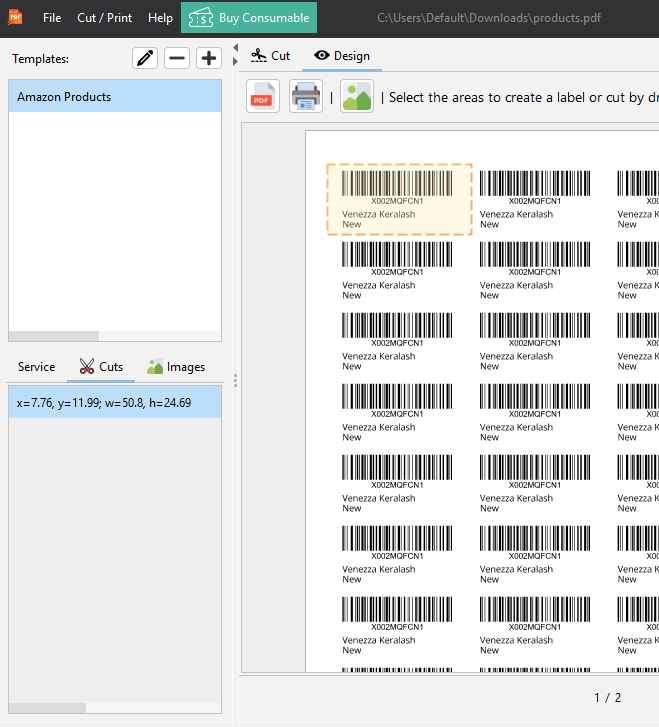Click the page indicator 1 / 2

click(x=608, y=698)
